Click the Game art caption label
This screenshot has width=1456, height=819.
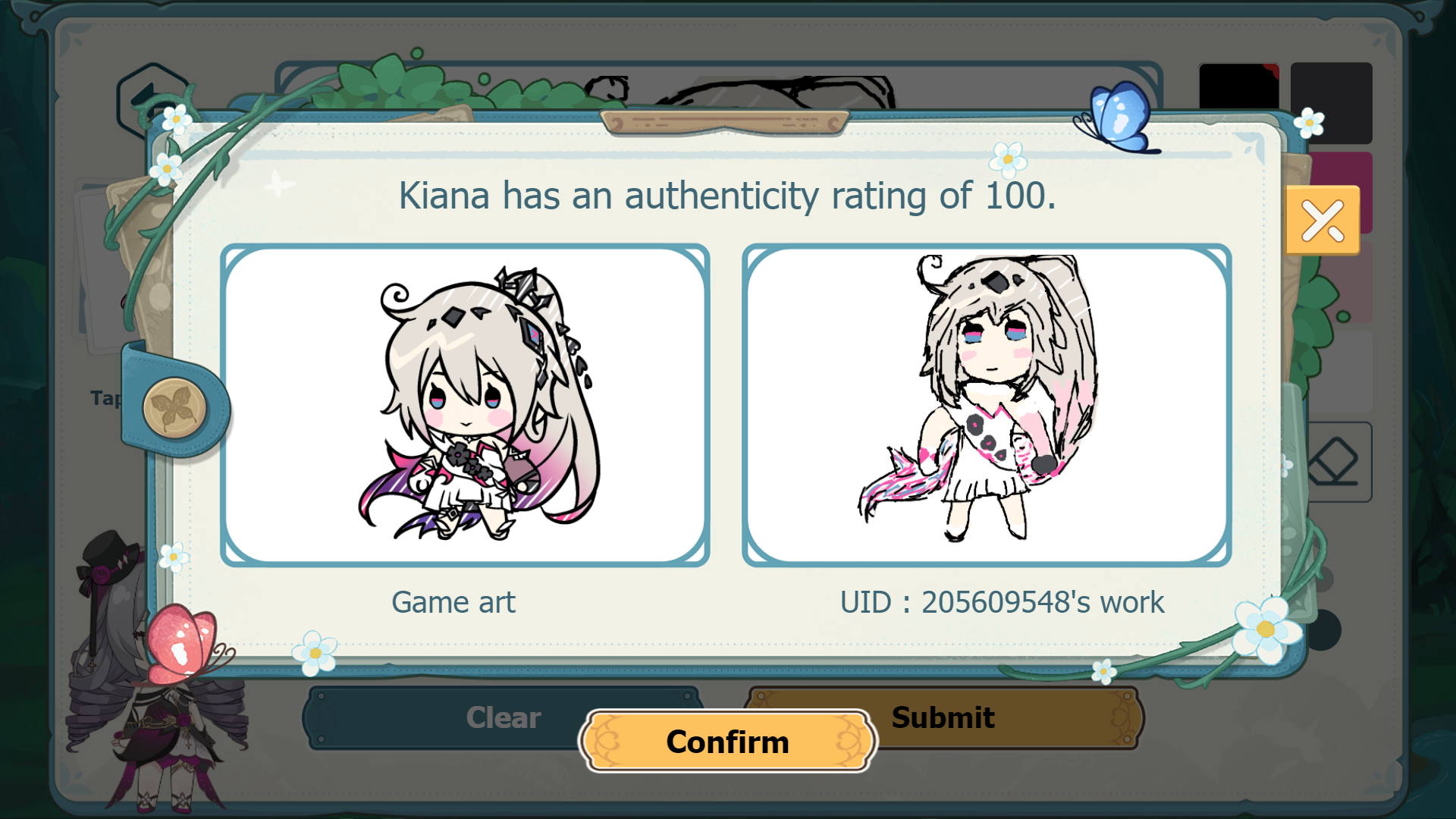pyautogui.click(x=453, y=602)
